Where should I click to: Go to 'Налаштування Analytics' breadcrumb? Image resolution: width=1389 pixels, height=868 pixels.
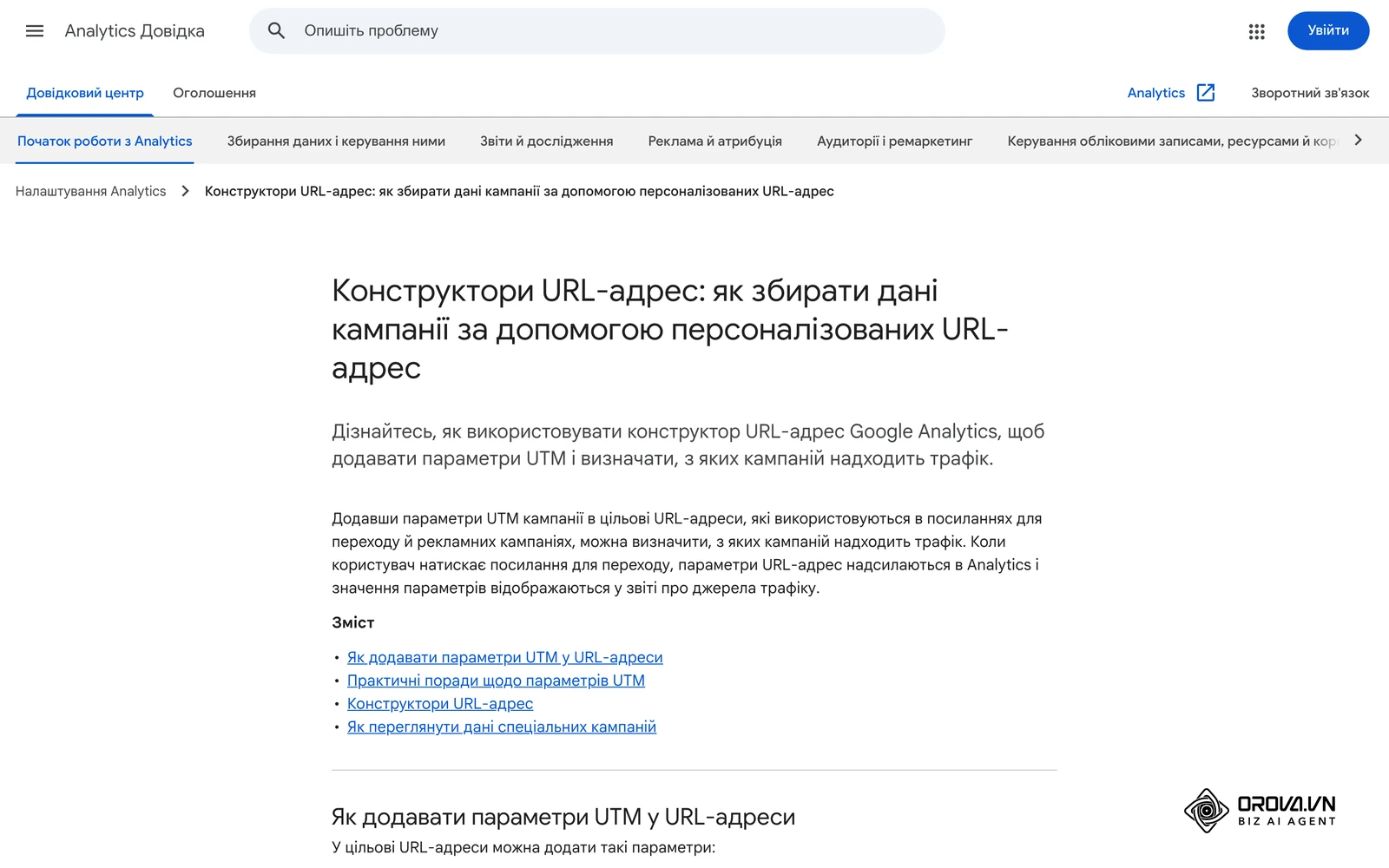click(90, 191)
